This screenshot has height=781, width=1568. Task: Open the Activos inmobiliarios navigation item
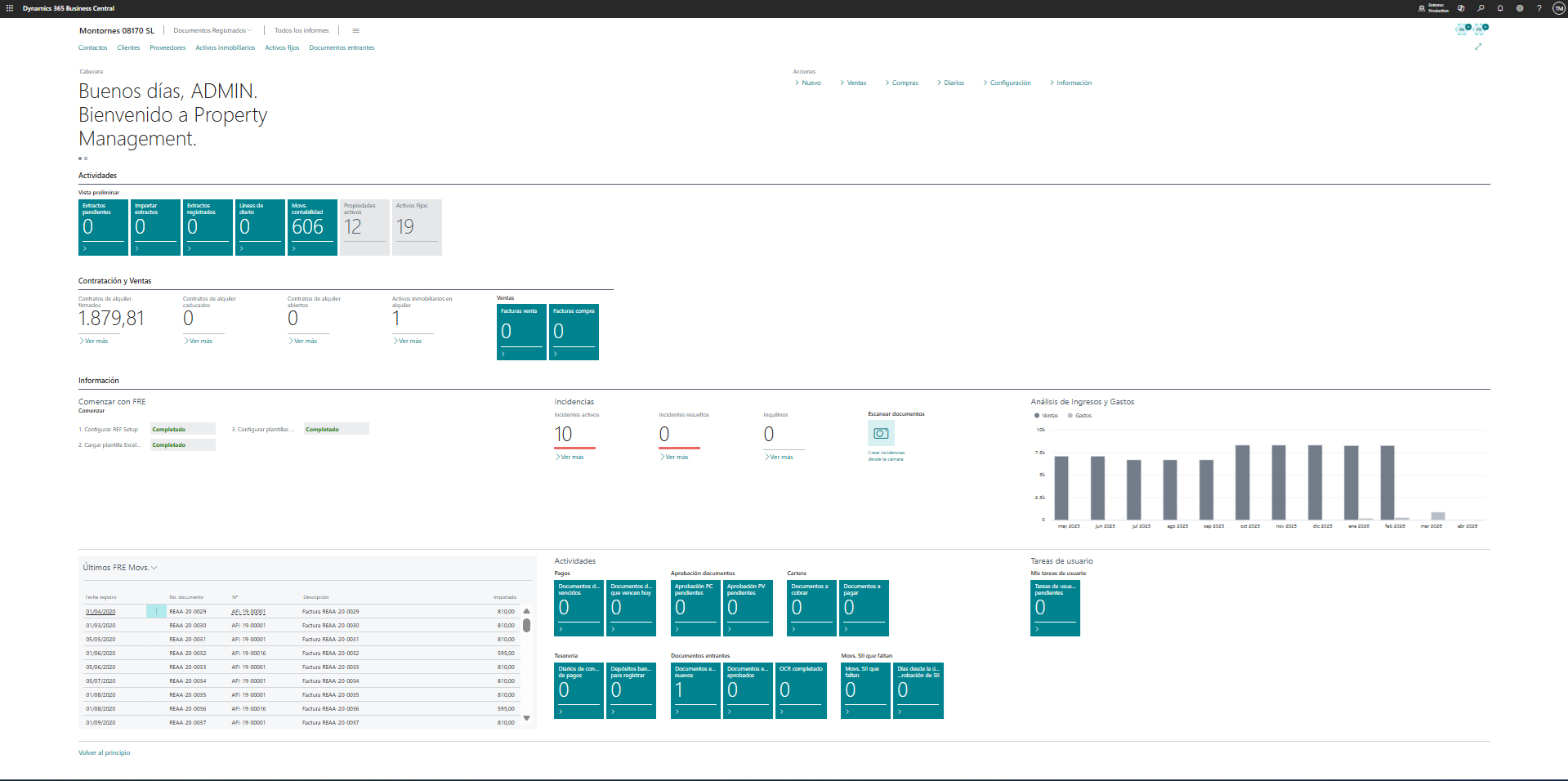[225, 47]
